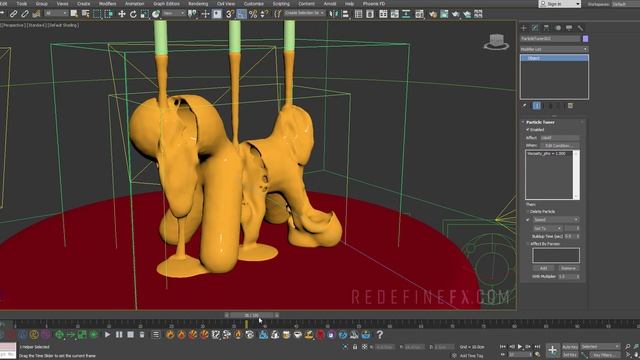Click the time slider handle
This screenshot has height=360, width=640.
(x=251, y=315)
